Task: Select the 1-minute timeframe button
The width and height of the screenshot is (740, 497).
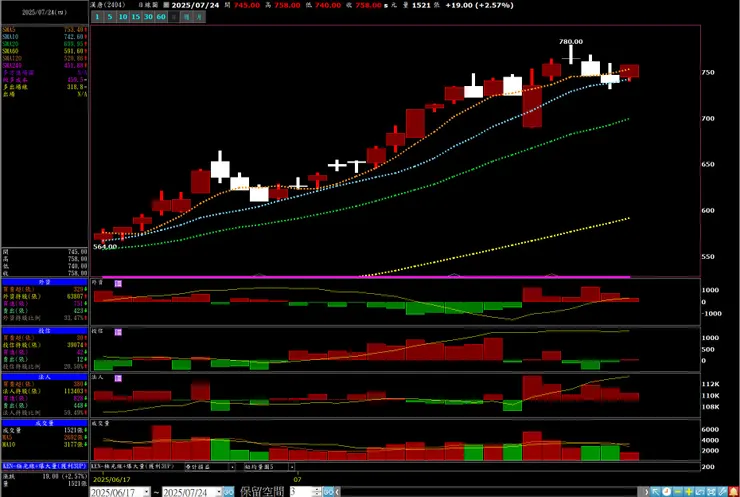Action: pyautogui.click(x=97, y=17)
